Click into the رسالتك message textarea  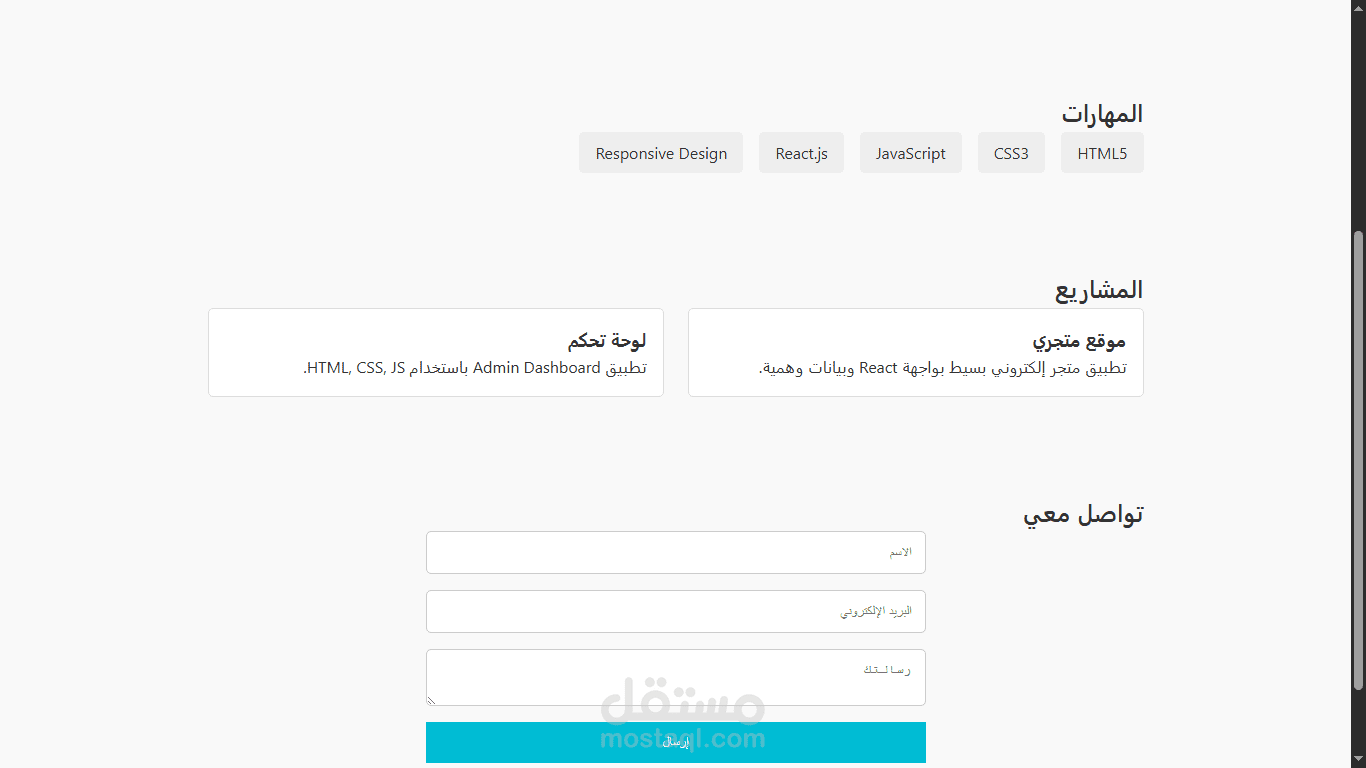676,677
